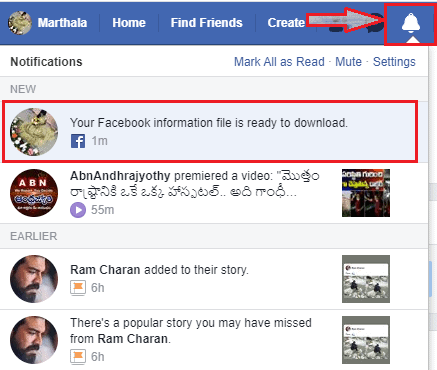Mark All as Read
Viewport: 437px width, 370px height.
pyautogui.click(x=279, y=62)
